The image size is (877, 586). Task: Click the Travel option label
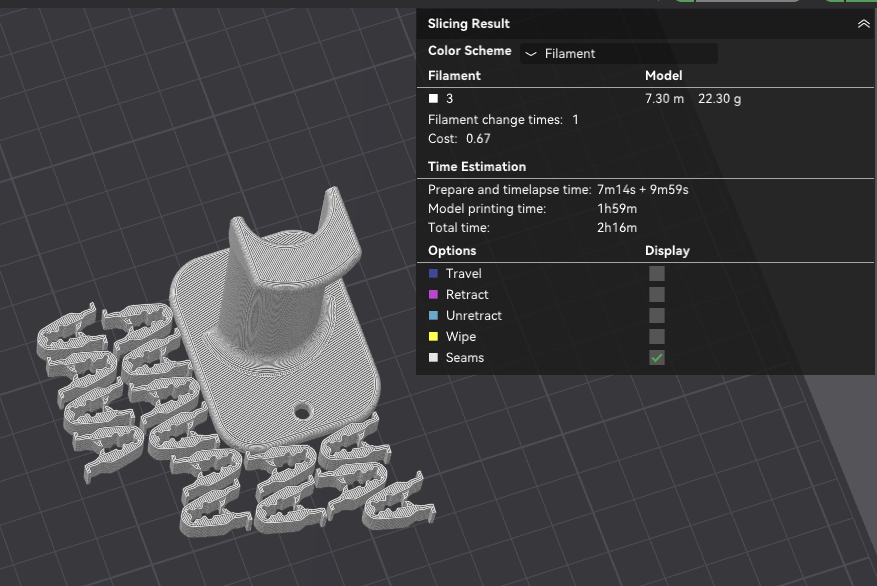pos(464,273)
